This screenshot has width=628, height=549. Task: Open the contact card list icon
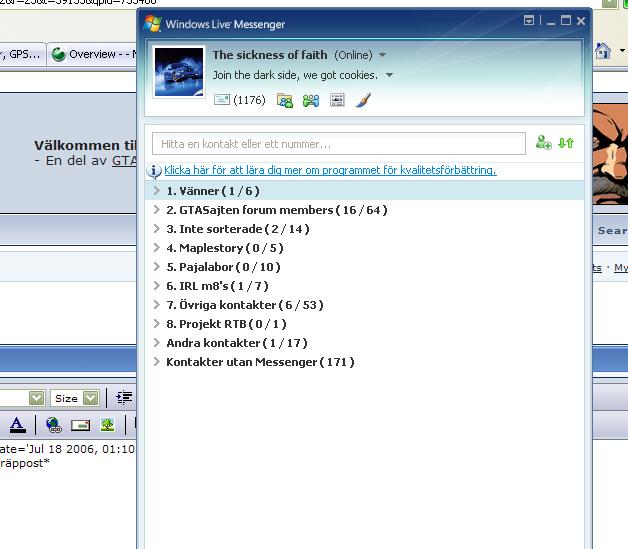(337, 100)
